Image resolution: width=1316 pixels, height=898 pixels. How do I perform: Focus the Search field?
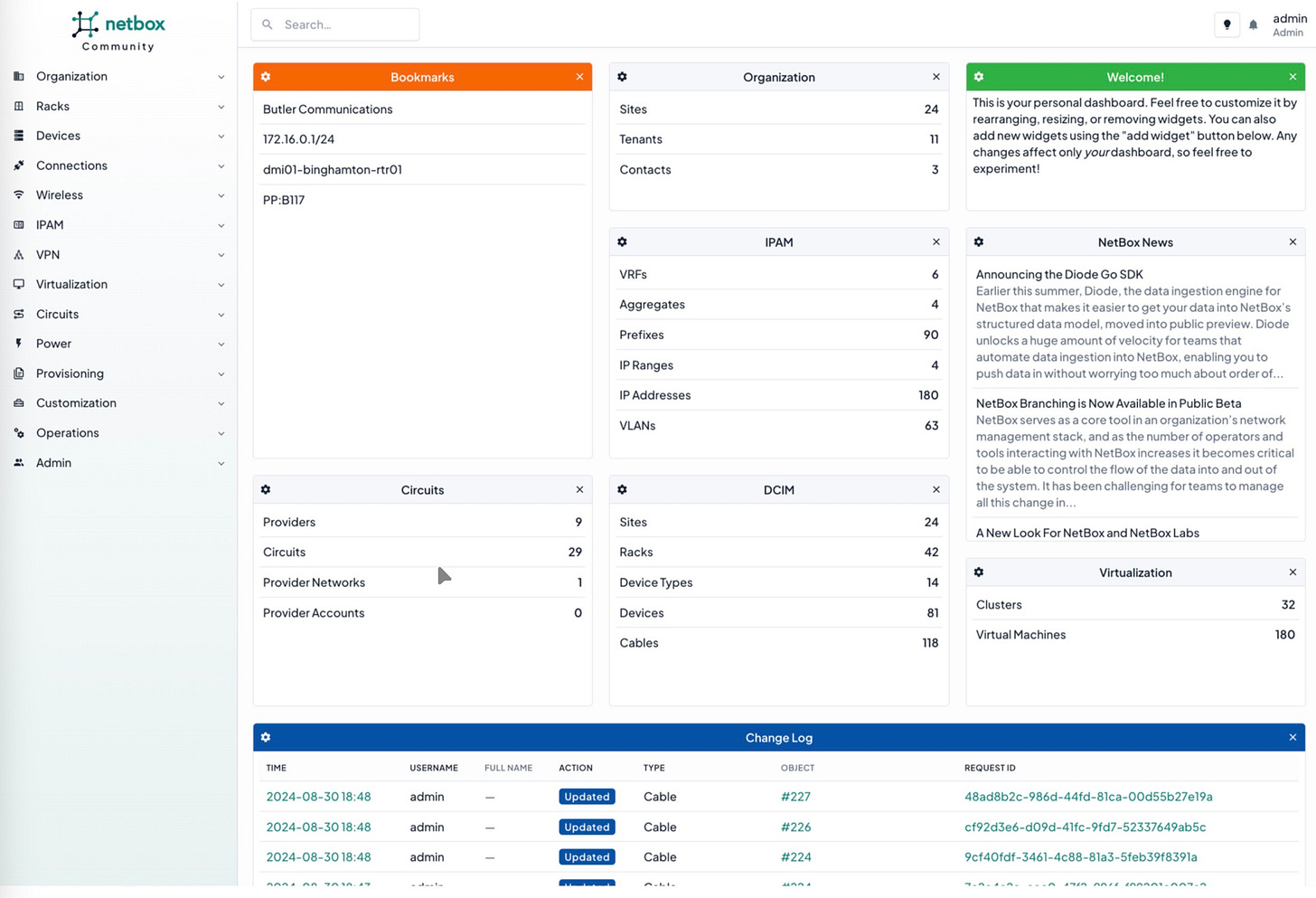coord(335,24)
